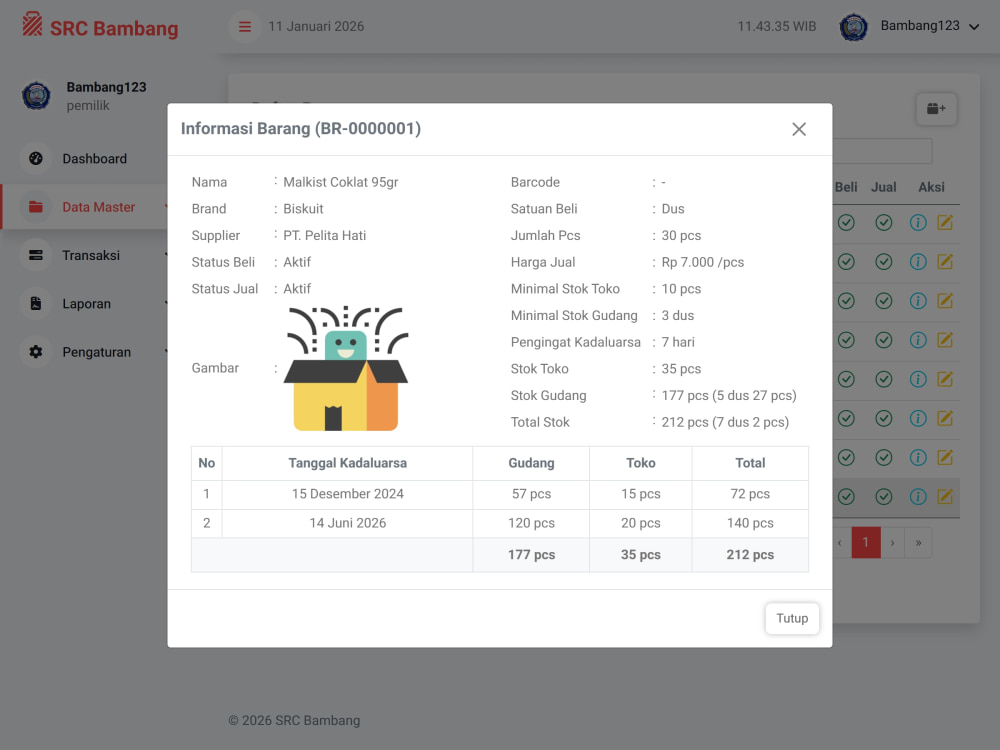Click the SRC Bambang logo

coord(100,27)
